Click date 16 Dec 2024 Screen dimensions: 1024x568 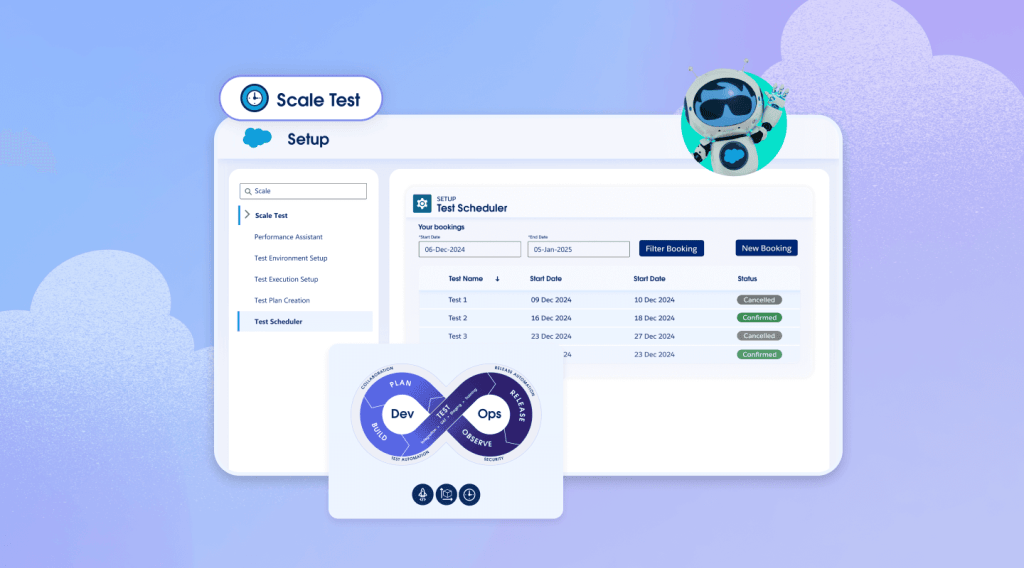tap(551, 318)
